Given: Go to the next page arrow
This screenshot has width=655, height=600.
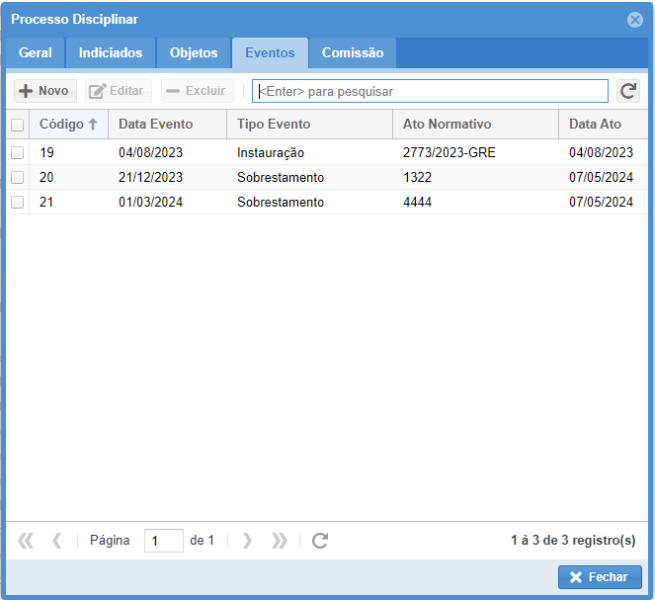Looking at the screenshot, I should pos(247,541).
